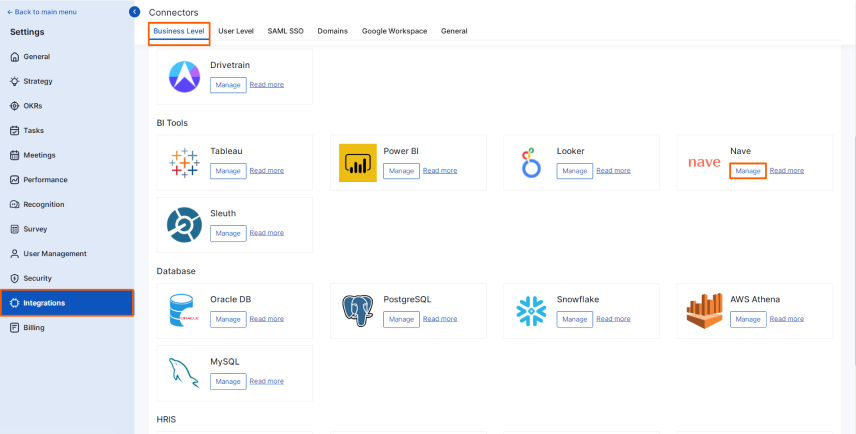The height and width of the screenshot is (434, 856).
Task: Click the Oracle DB logo
Action: 185,311
